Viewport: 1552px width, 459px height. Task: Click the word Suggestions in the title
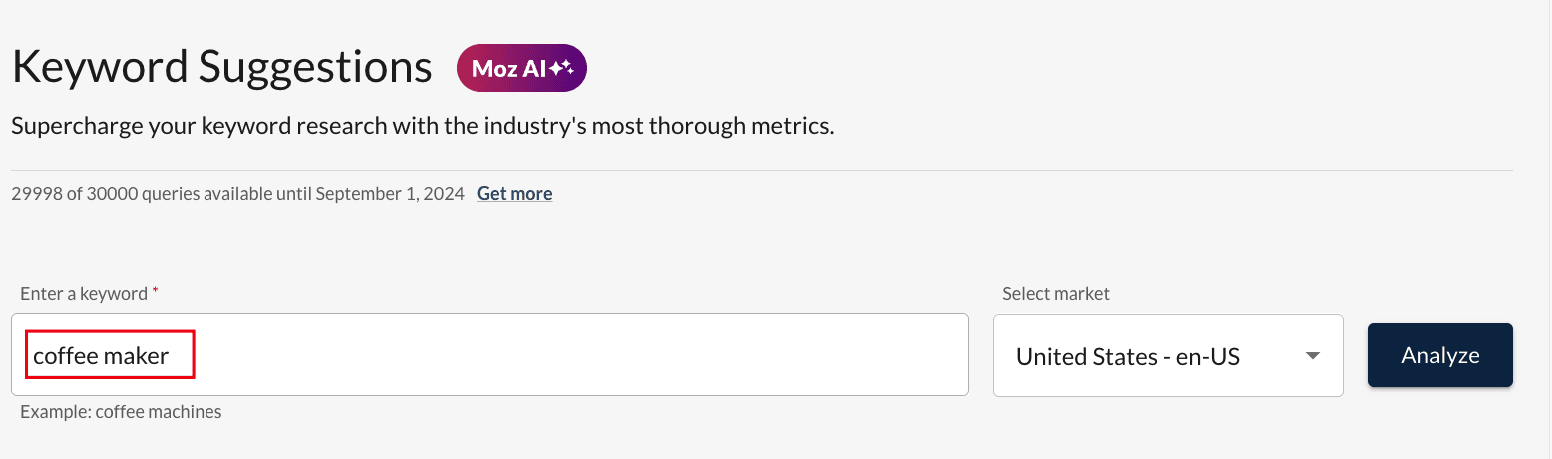pyautogui.click(x=315, y=67)
